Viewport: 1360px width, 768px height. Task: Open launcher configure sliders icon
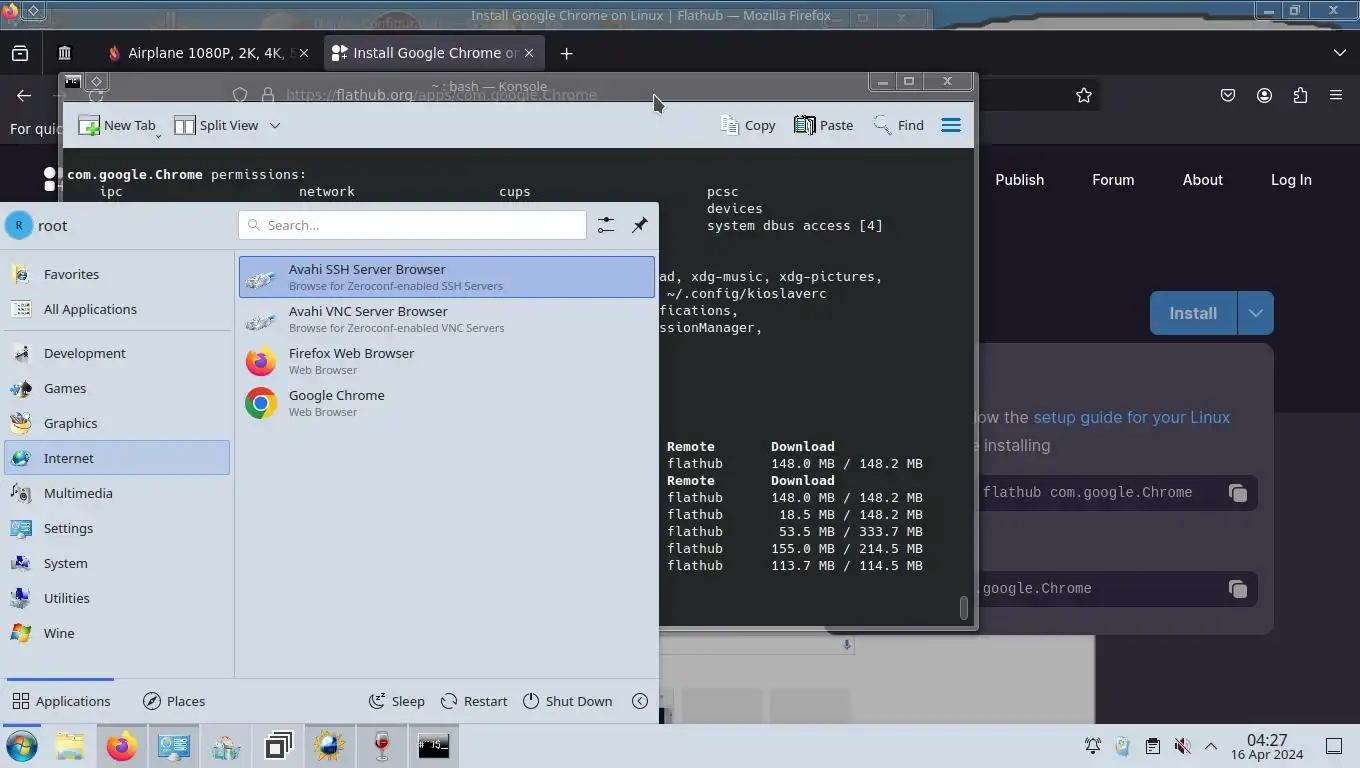[x=606, y=225]
